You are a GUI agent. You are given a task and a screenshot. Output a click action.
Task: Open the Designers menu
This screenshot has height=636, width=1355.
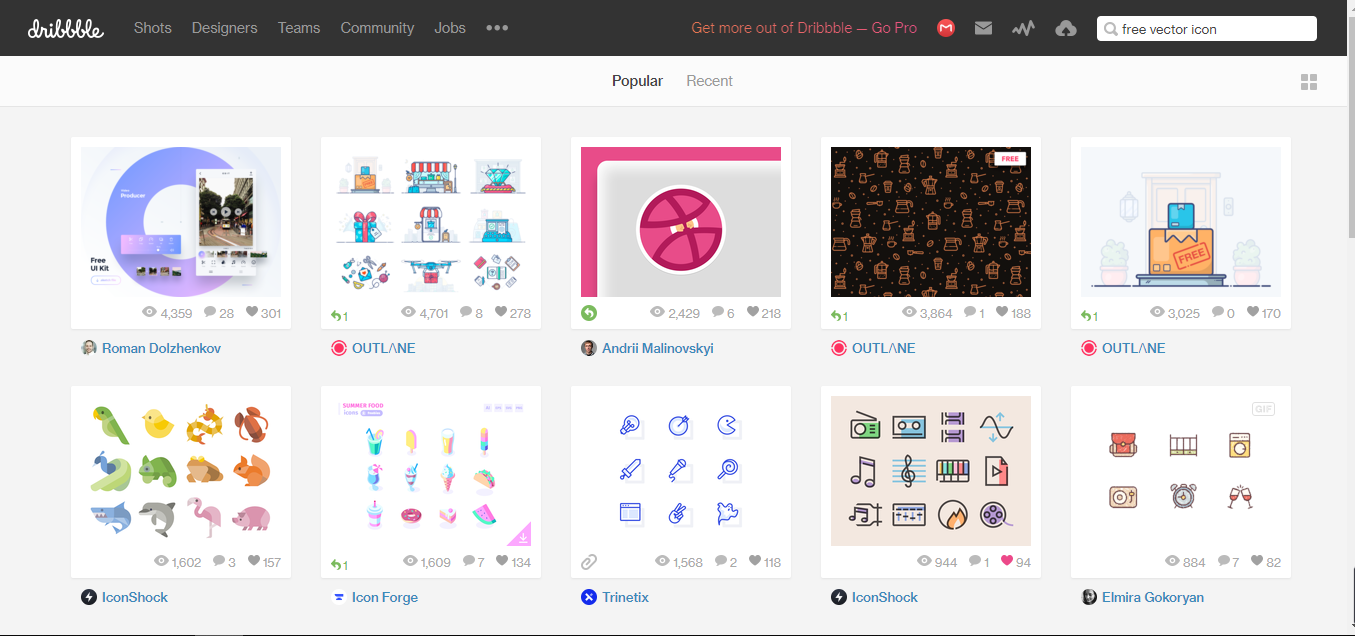click(x=225, y=28)
